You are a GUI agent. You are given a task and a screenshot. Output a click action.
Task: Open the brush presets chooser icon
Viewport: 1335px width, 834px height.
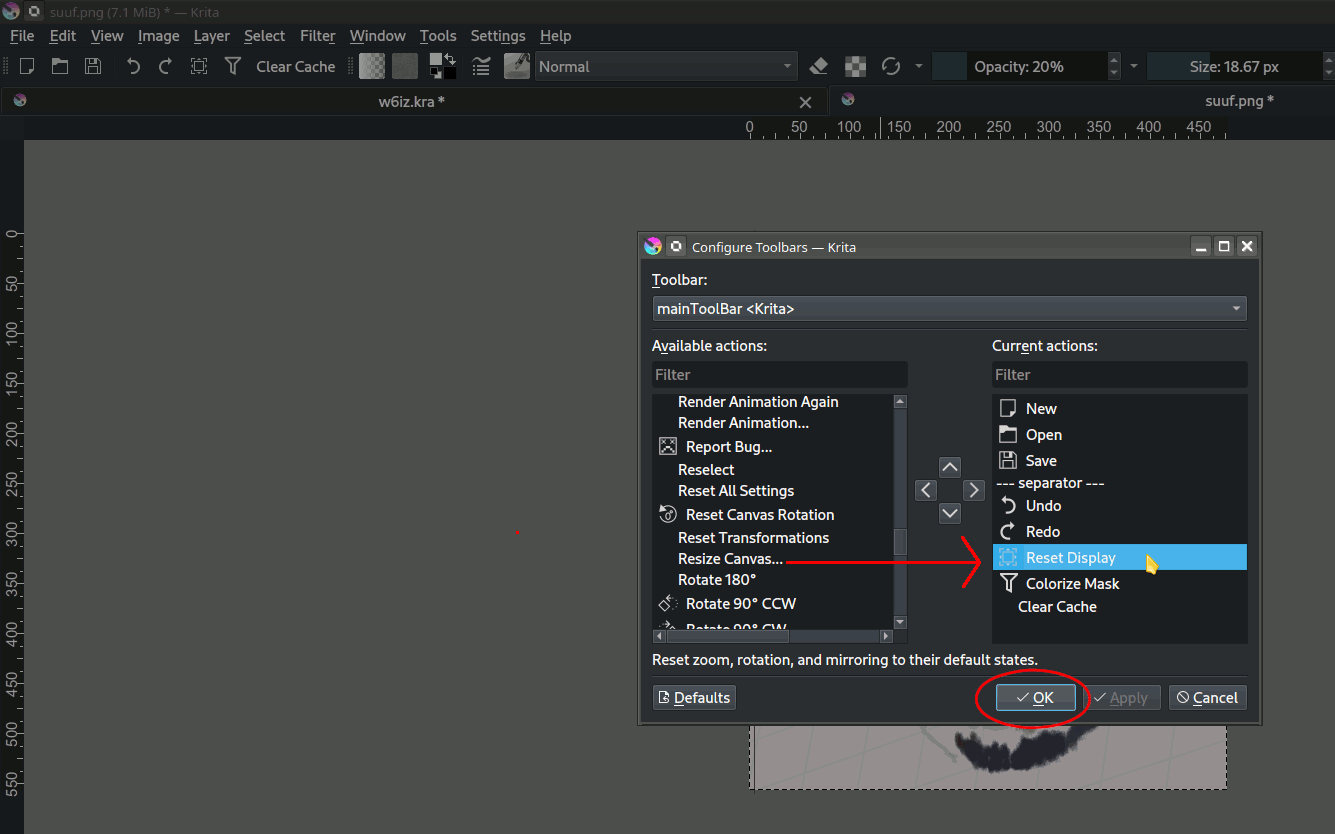[x=517, y=66]
